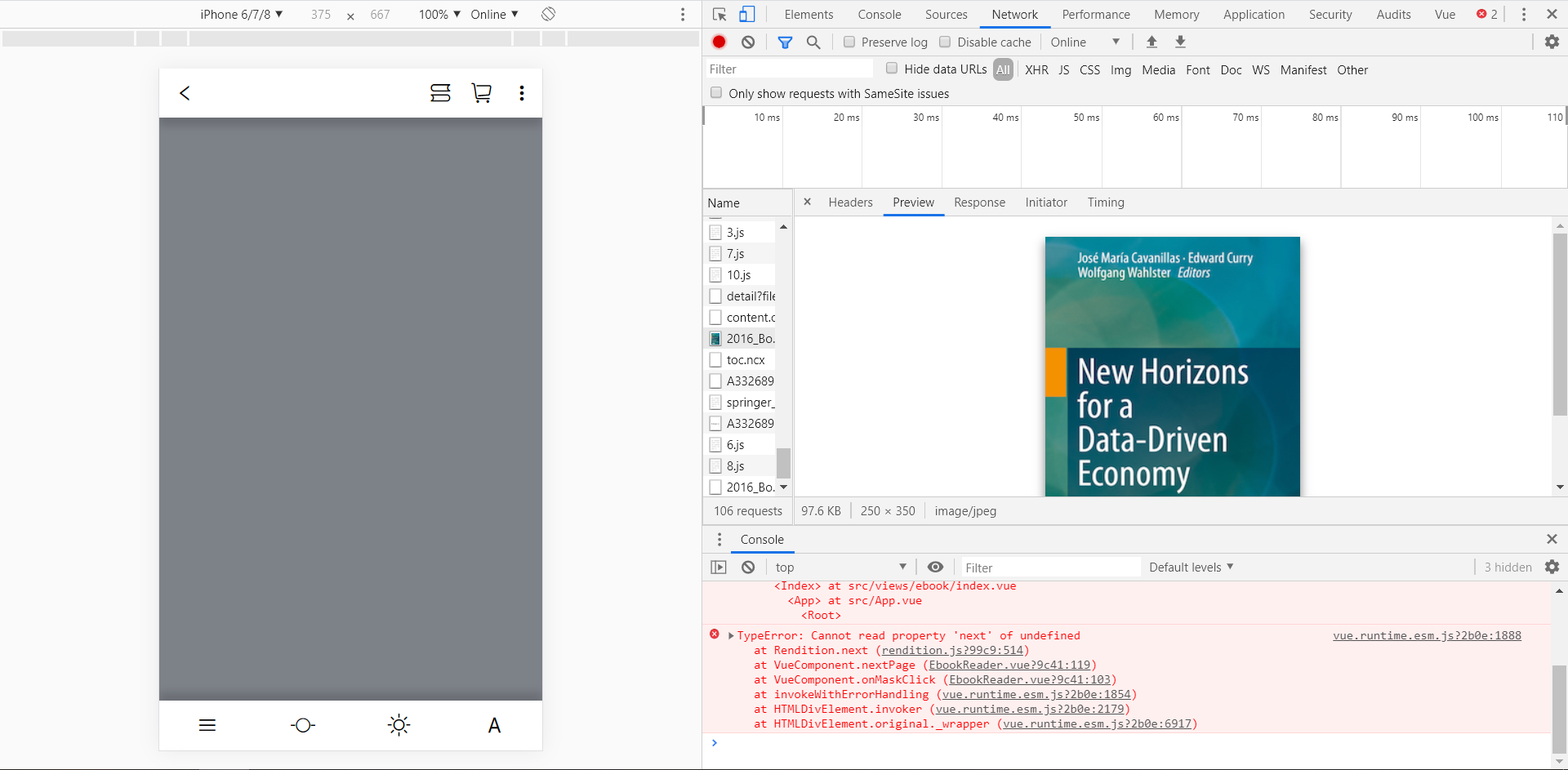Expand the TypeError stack trace

tap(731, 635)
